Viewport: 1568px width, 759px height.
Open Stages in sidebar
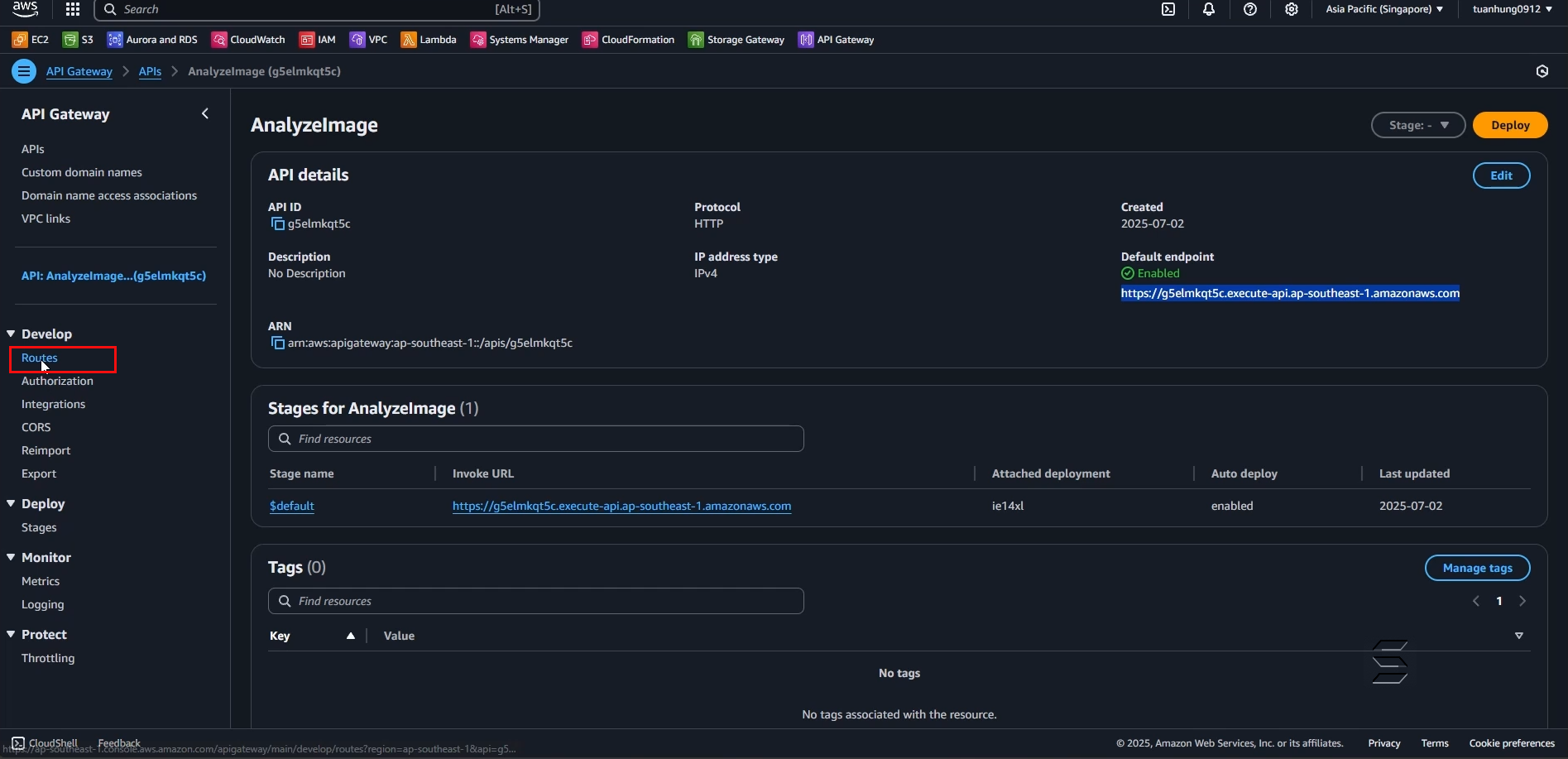pos(39,527)
